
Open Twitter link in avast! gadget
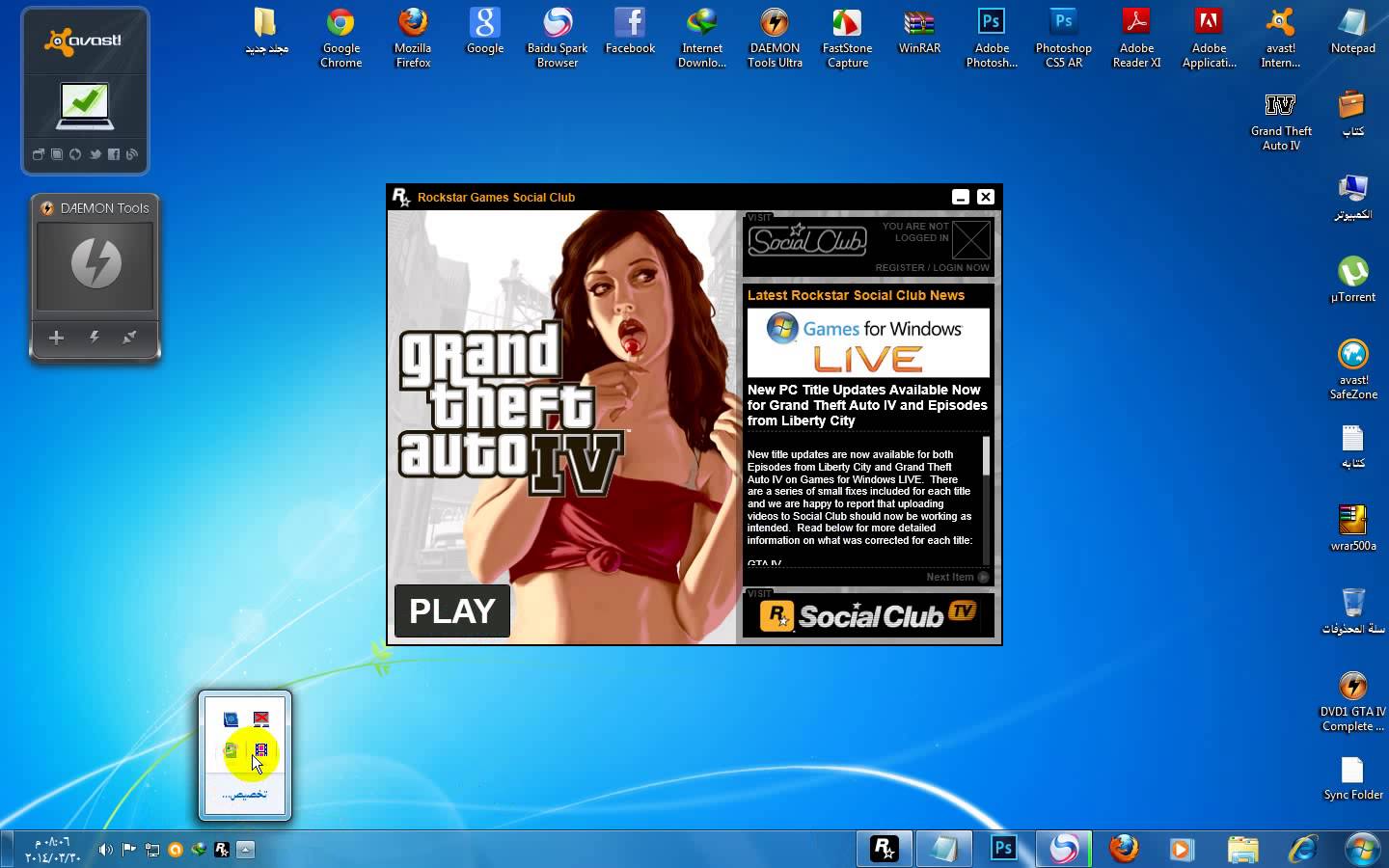(x=95, y=154)
